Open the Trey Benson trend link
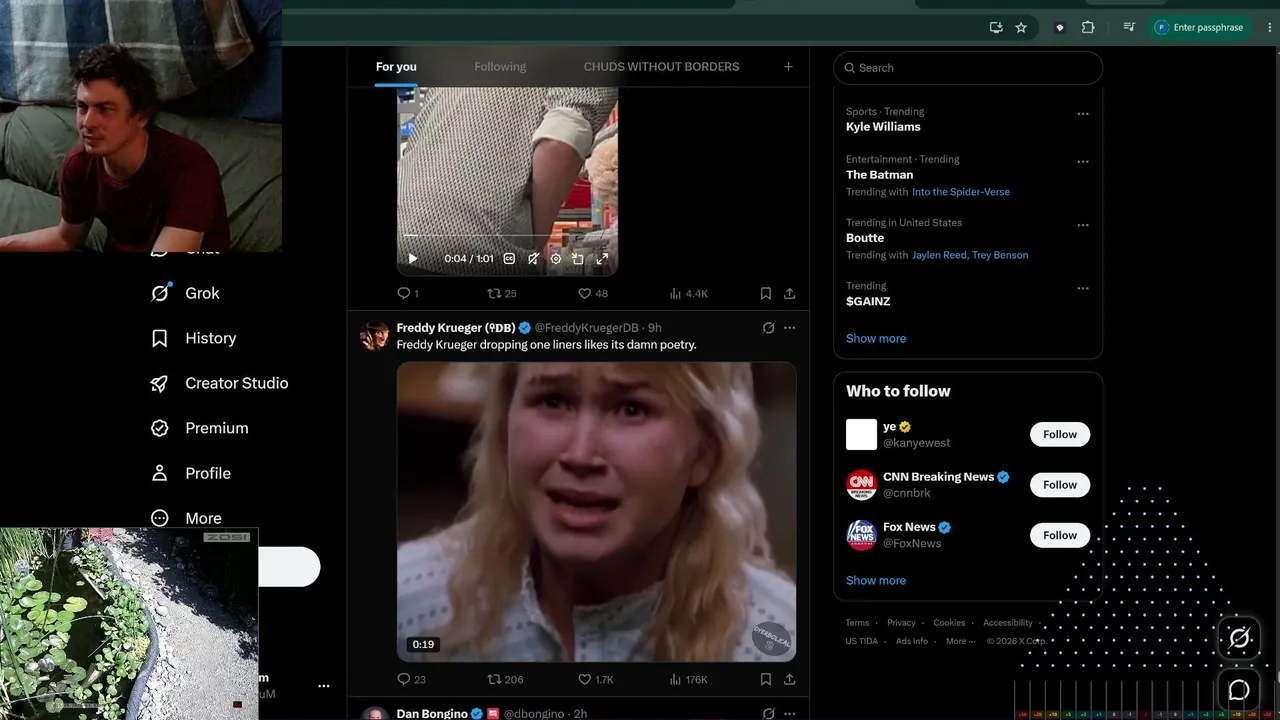This screenshot has width=1280, height=720. [x=999, y=255]
